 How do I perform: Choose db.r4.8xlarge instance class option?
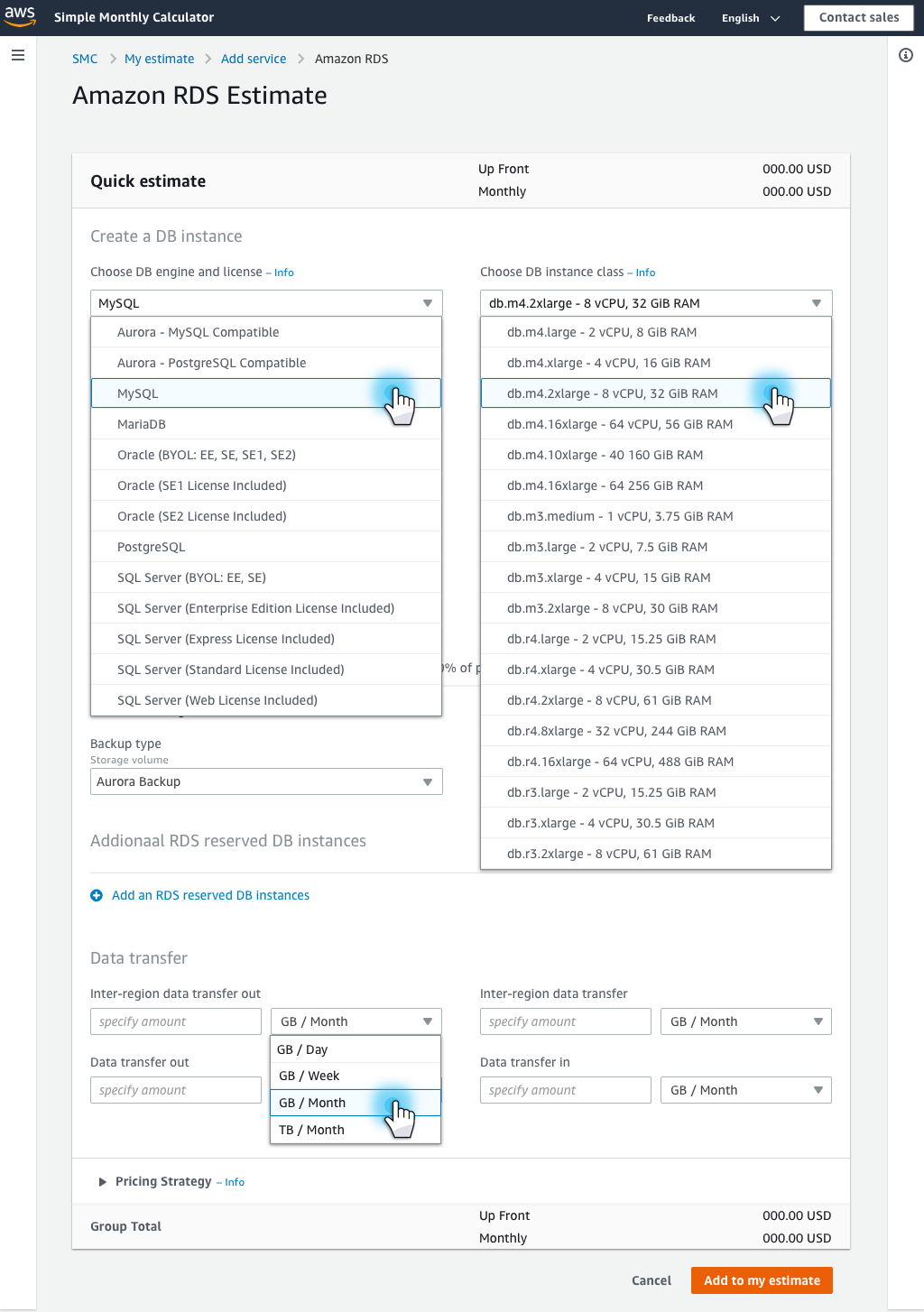coord(616,731)
